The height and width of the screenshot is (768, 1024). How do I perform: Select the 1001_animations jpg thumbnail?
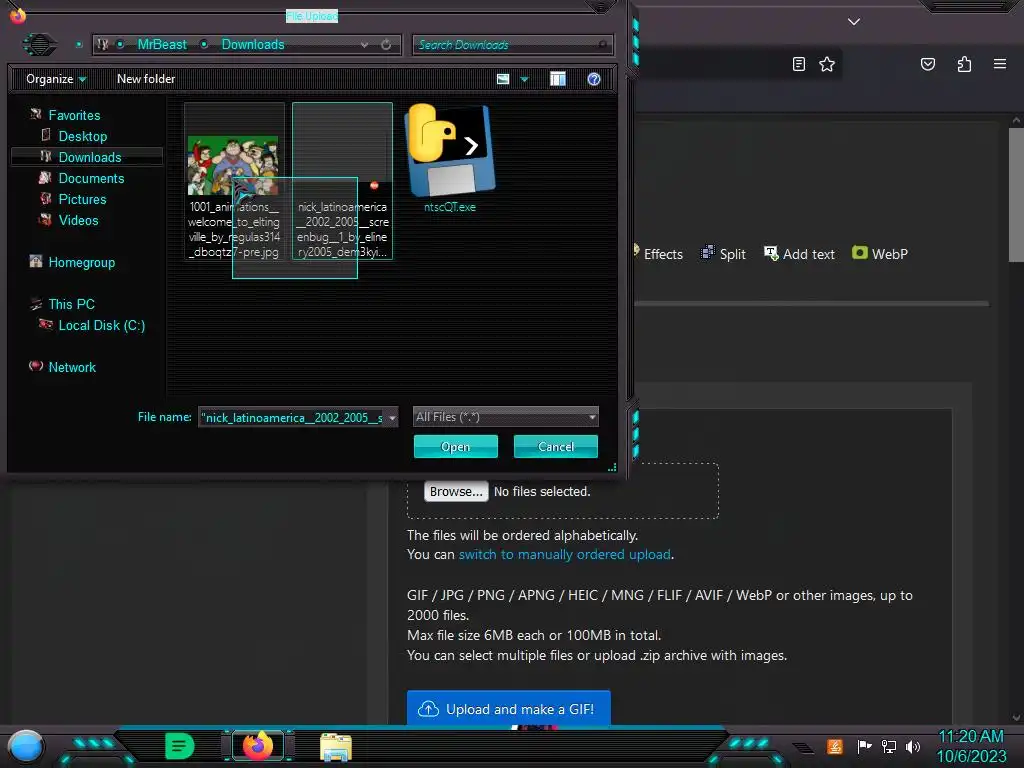[x=234, y=181]
